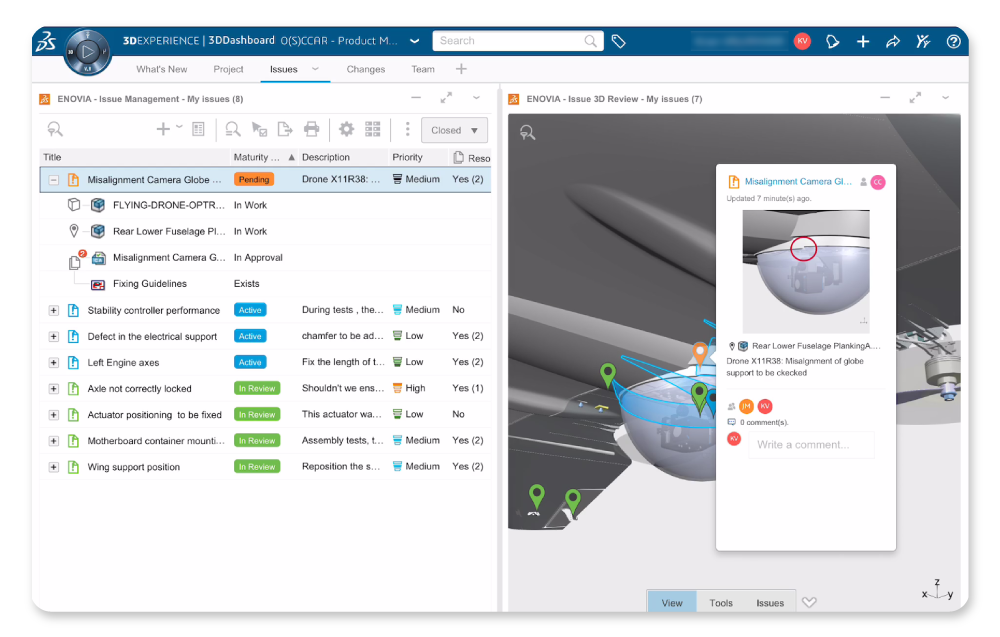Screen dimensions: 1000x637
Task: Click the tag icon next to search
Action: click(x=619, y=41)
